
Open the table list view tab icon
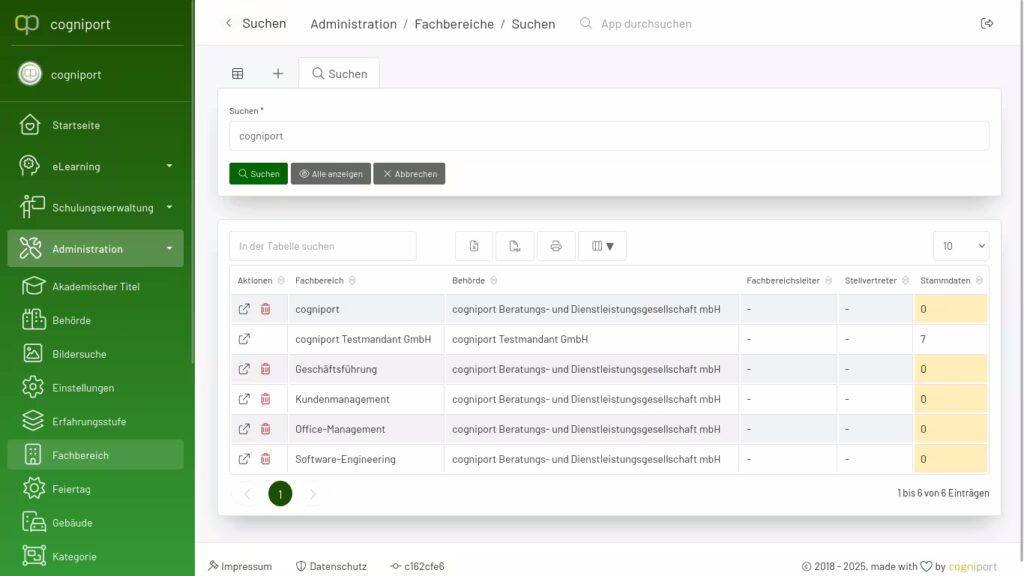(238, 74)
